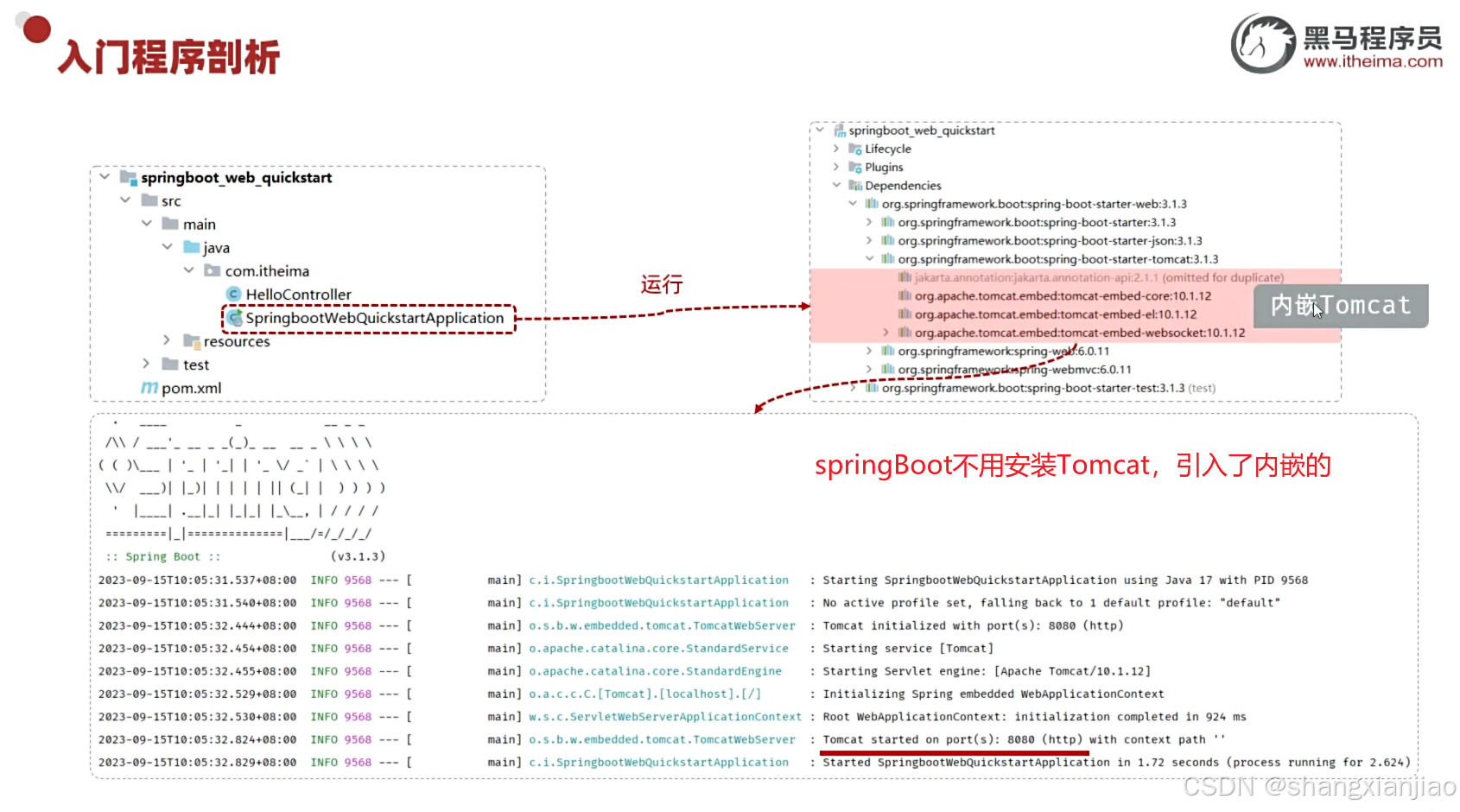Click the 'Starting Servlet engine' log message

(987, 671)
